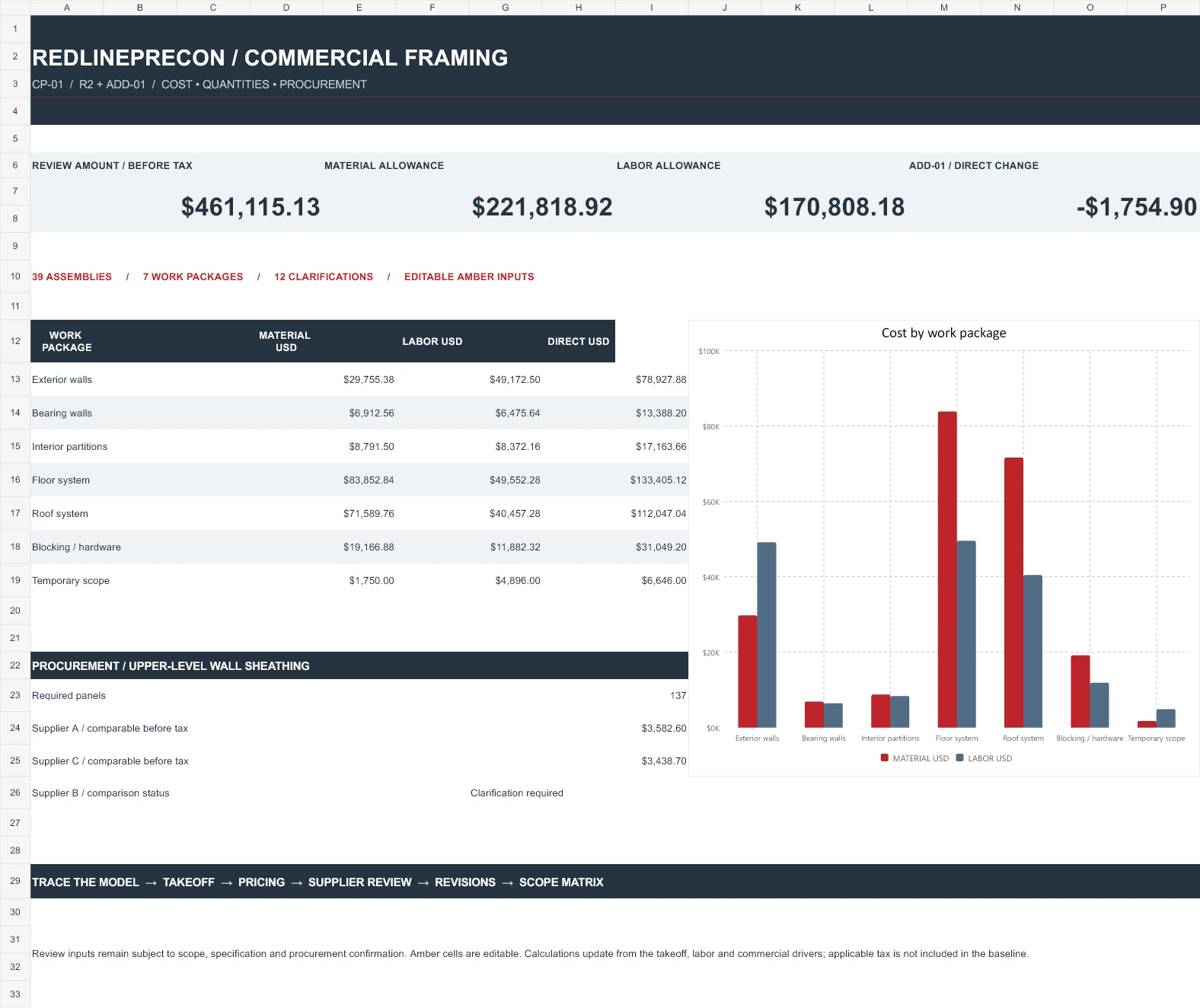Viewport: 1200px width, 1008px height.
Task: Click the 'ADD-01 / DIRECT CHANGE' heading label
Action: point(974,166)
